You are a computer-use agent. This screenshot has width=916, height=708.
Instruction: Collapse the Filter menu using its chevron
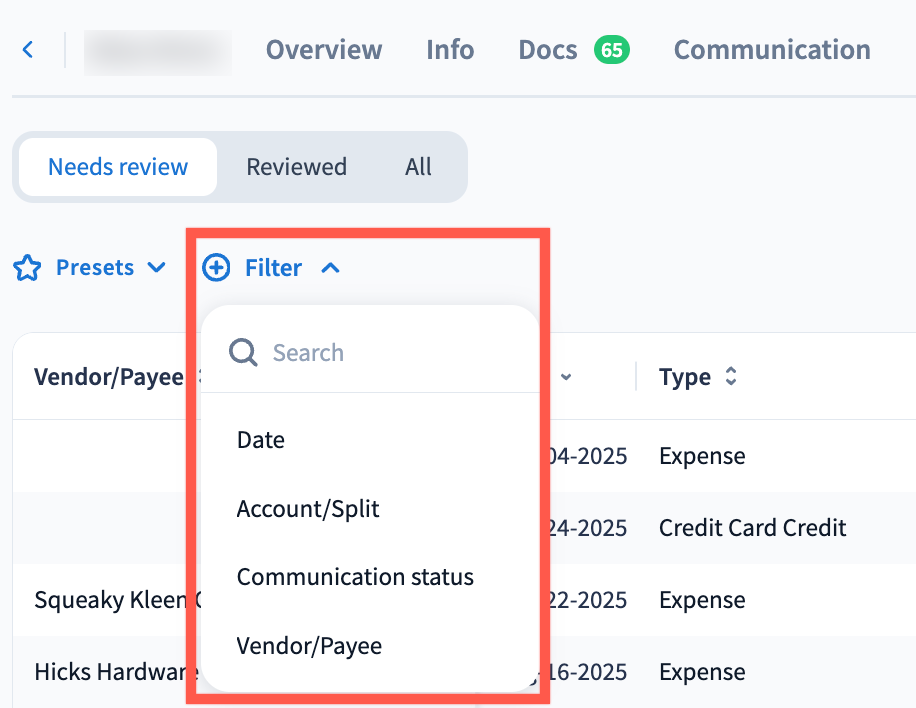(331, 268)
